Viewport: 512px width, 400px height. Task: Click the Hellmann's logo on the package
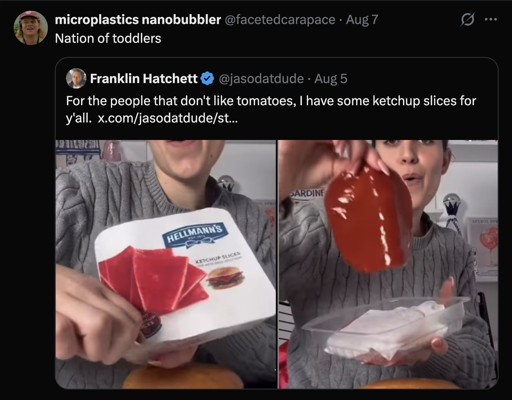(x=194, y=235)
